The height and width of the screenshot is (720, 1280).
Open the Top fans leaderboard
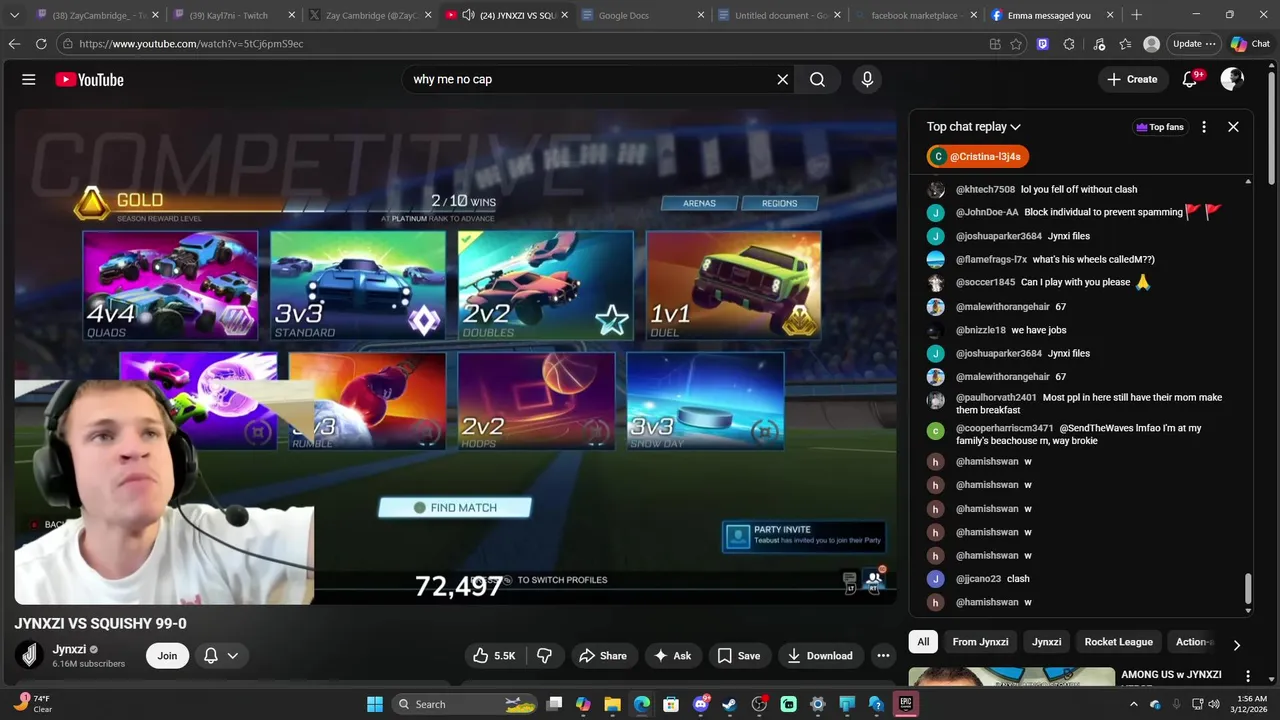(1160, 127)
